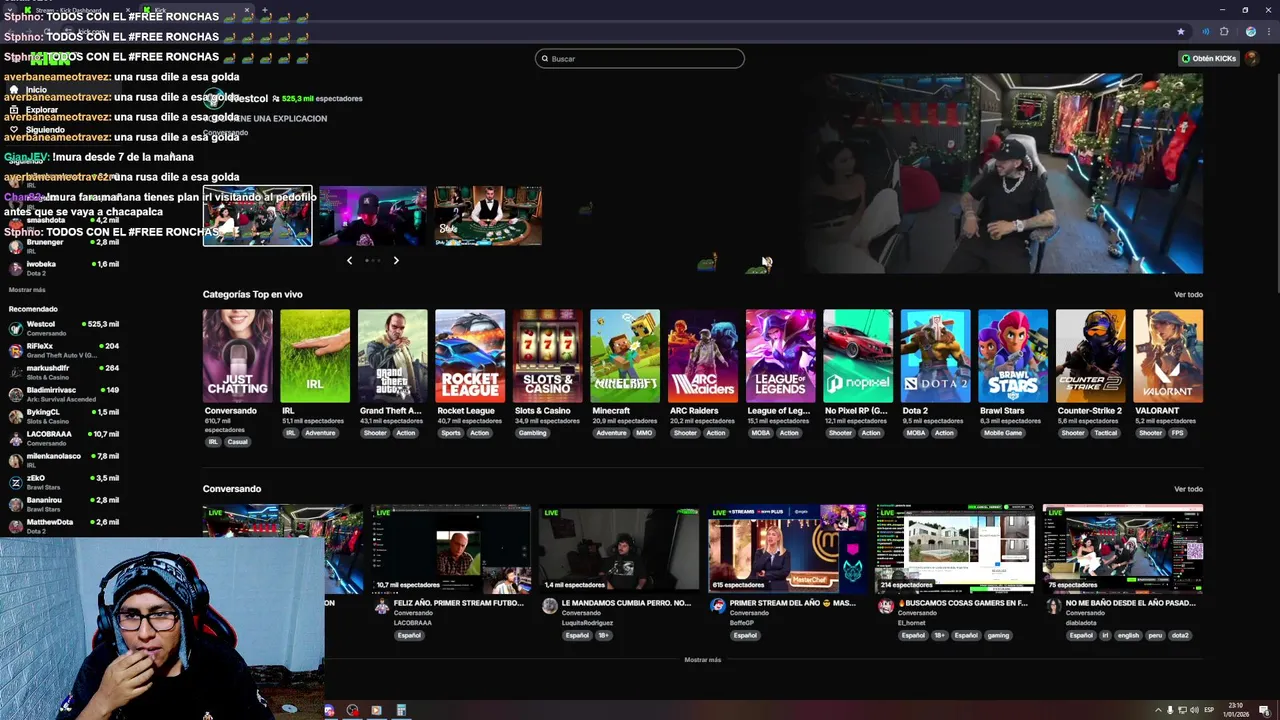Click the Sports tag under Rocket League
This screenshot has width=1280, height=720.
(451, 433)
